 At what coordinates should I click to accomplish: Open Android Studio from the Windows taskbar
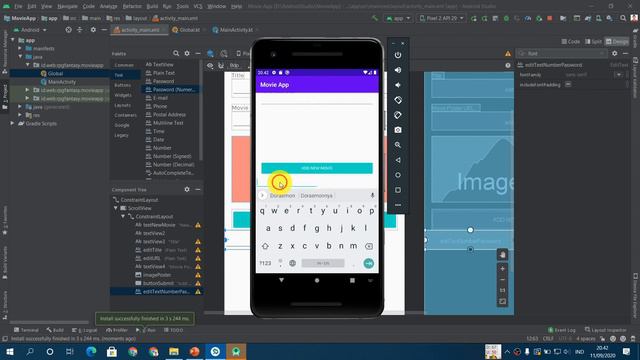236,351
